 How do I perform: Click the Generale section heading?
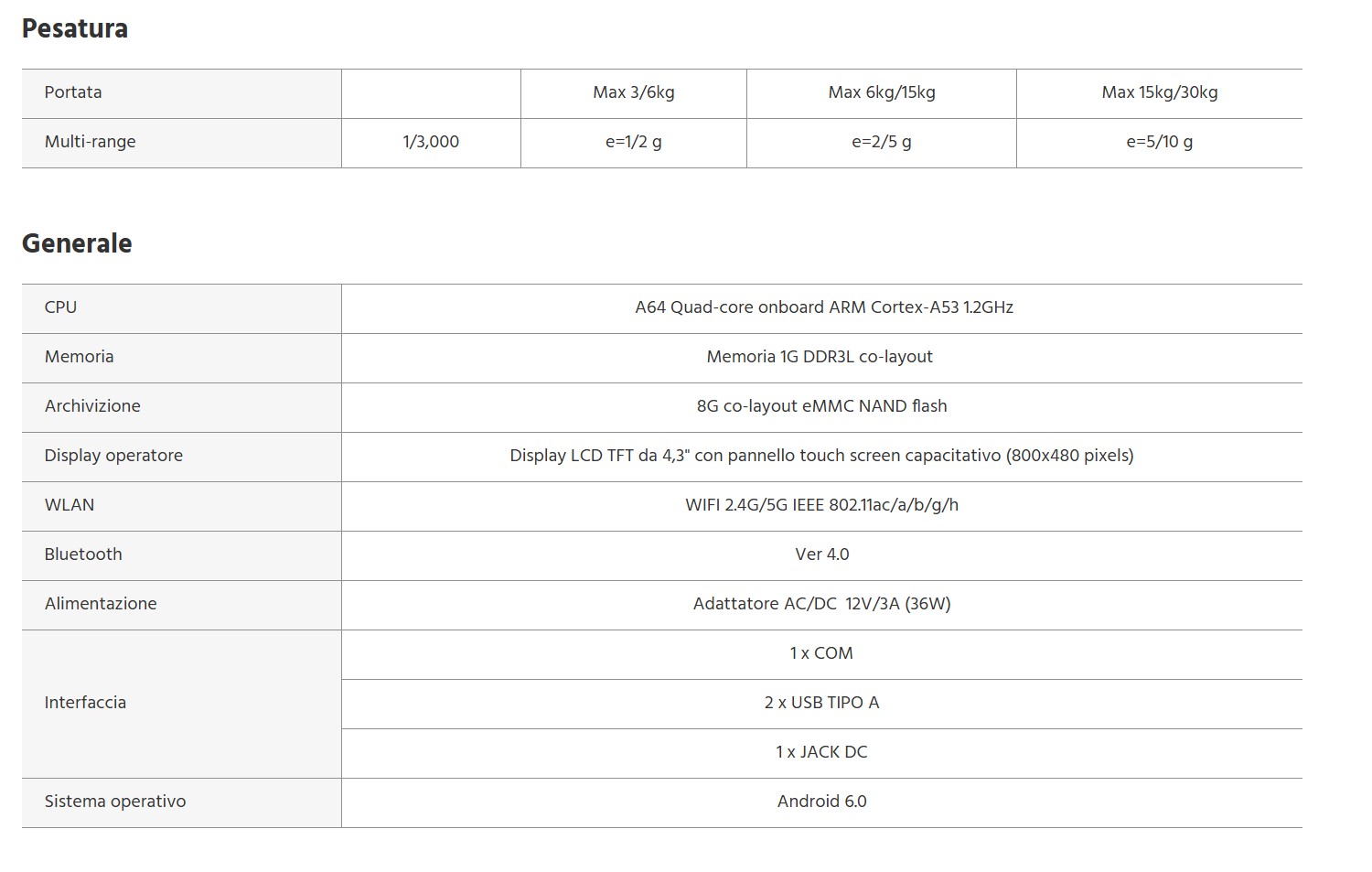pyautogui.click(x=77, y=243)
